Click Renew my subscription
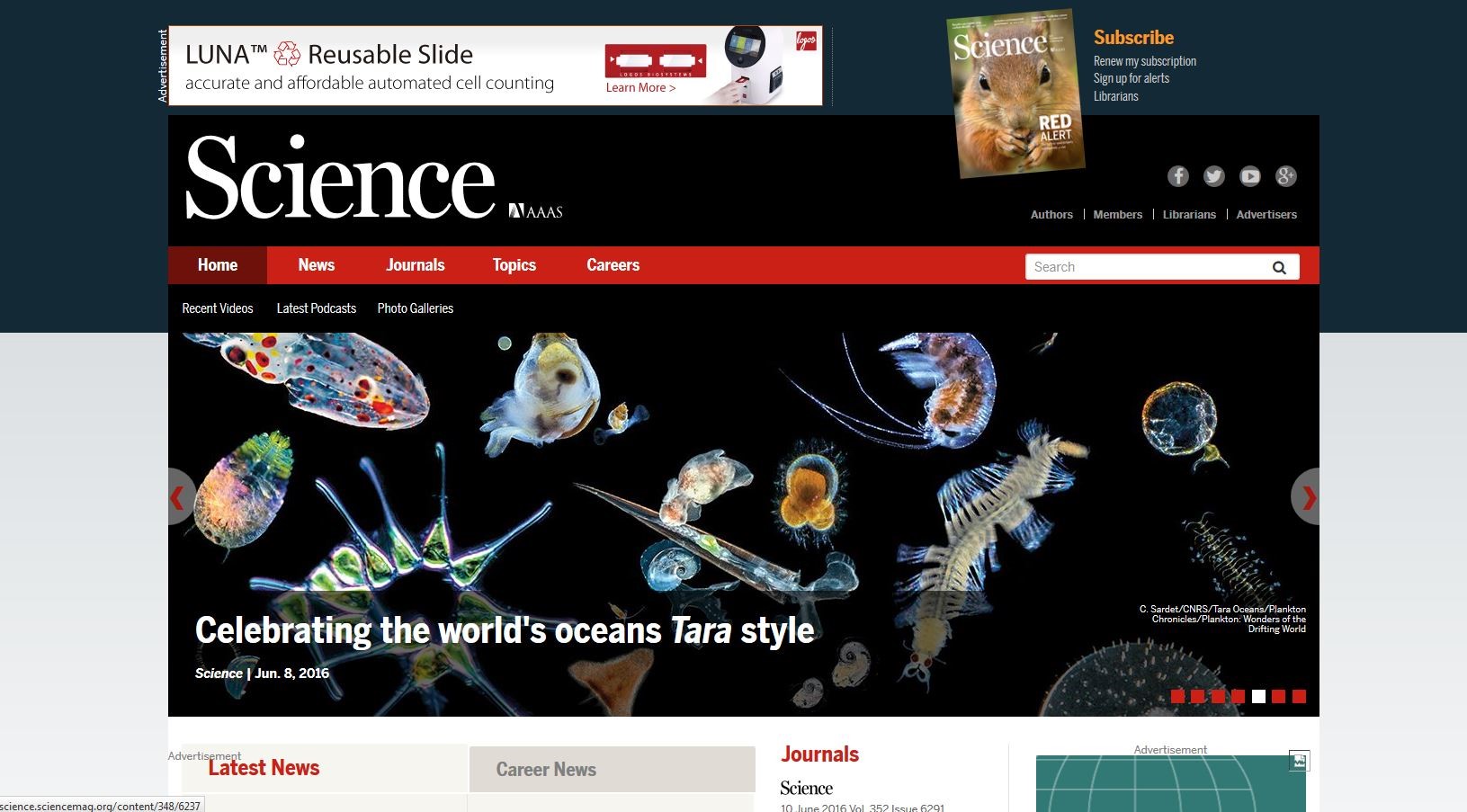This screenshot has height=812, width=1467. pos(1145,61)
